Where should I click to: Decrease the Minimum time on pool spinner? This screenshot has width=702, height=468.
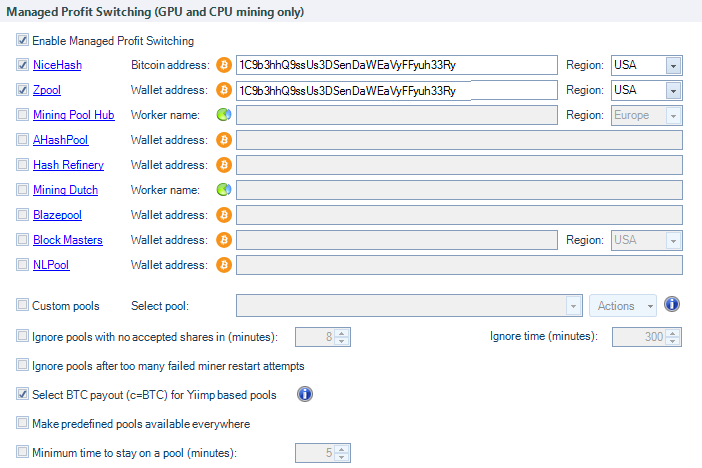coord(342,457)
